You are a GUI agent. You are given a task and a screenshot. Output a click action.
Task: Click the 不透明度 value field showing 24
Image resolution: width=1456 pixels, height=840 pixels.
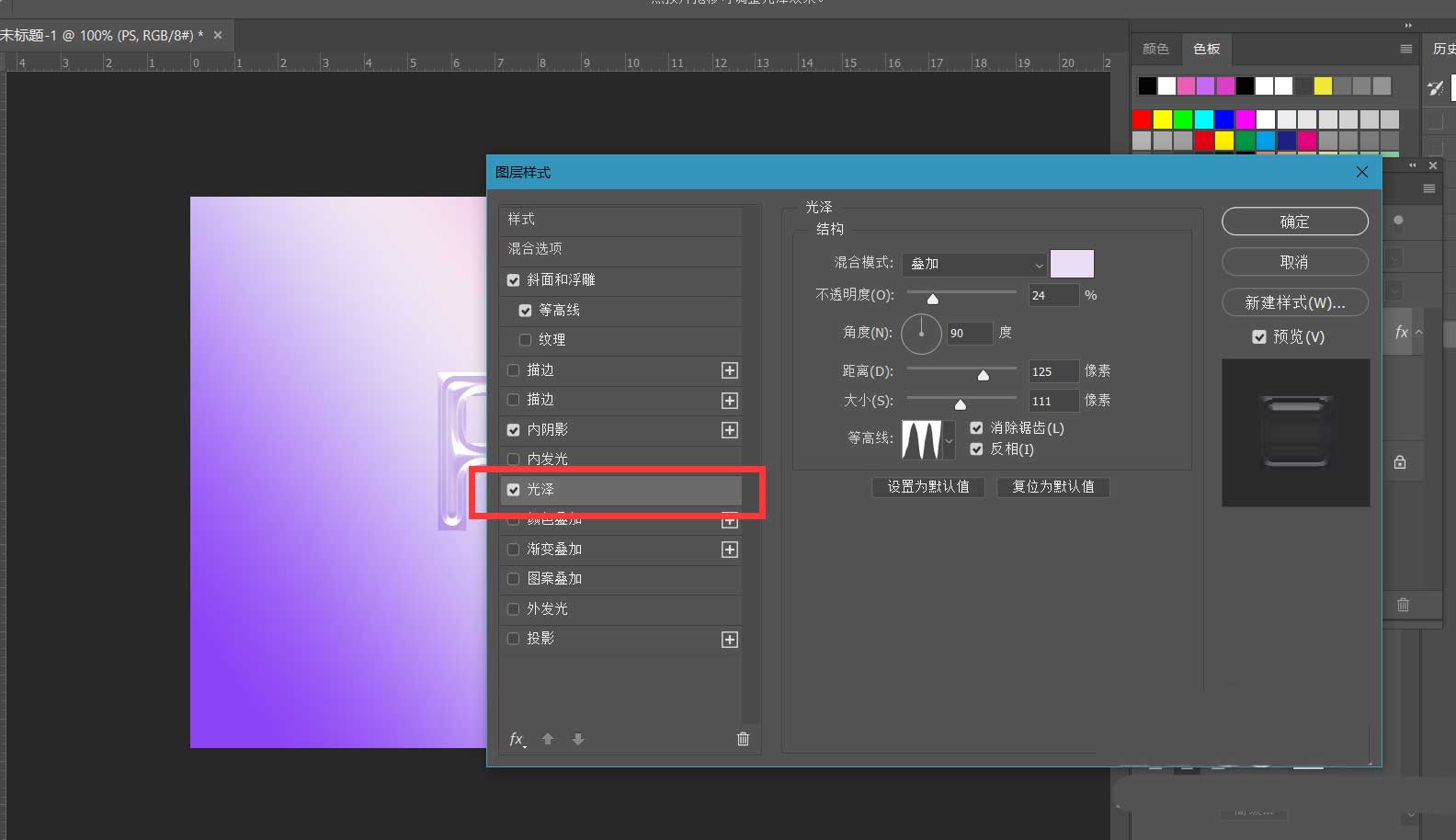tap(1053, 295)
